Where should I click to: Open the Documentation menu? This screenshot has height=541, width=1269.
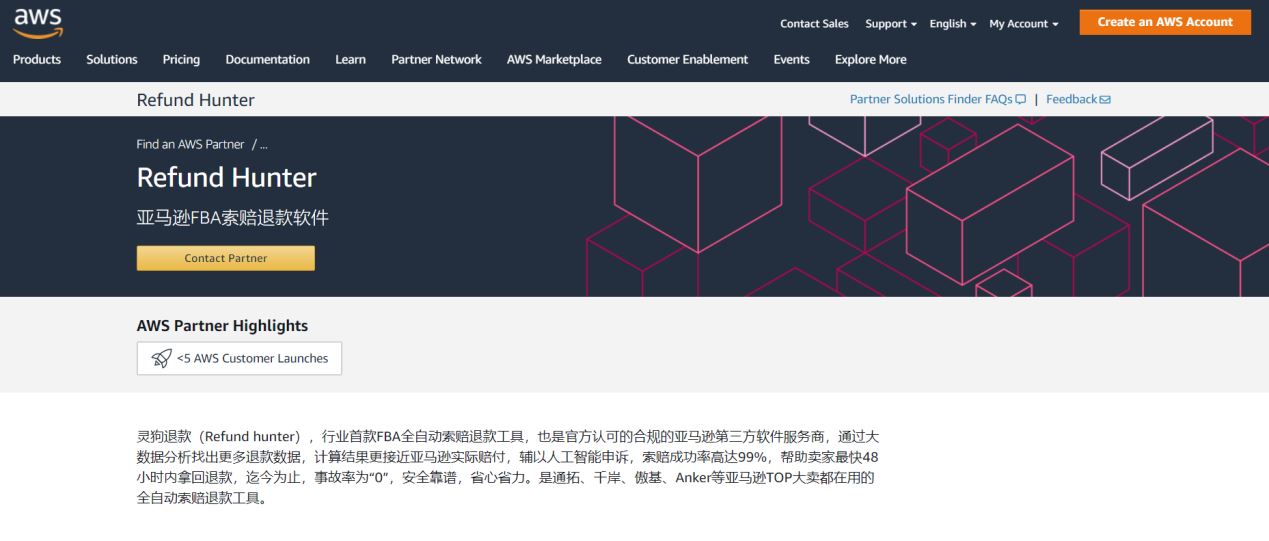point(268,60)
